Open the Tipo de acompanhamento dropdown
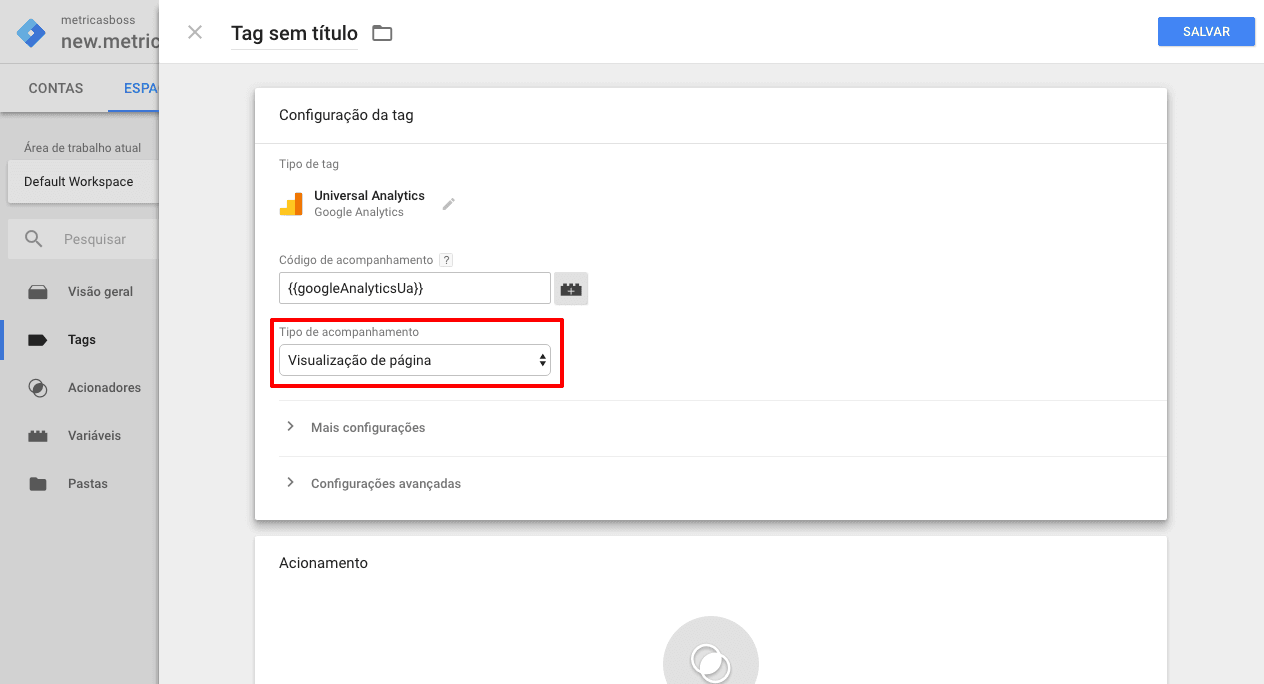This screenshot has width=1264, height=684. [x=415, y=359]
